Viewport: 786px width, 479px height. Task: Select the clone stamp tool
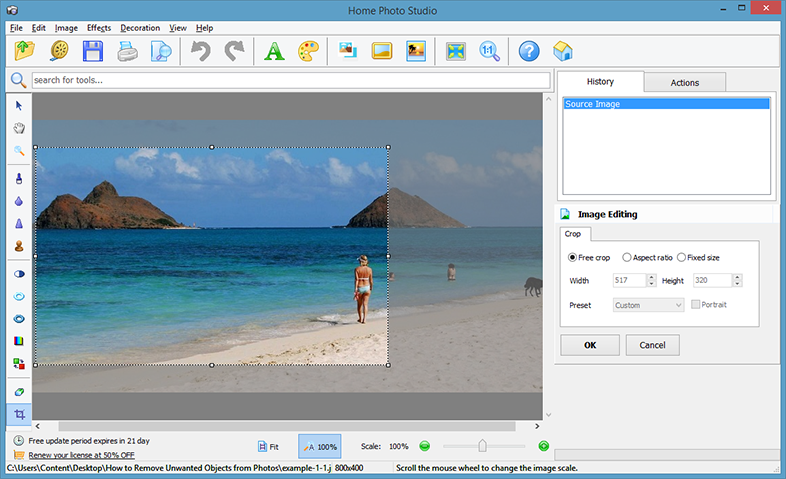pos(19,246)
